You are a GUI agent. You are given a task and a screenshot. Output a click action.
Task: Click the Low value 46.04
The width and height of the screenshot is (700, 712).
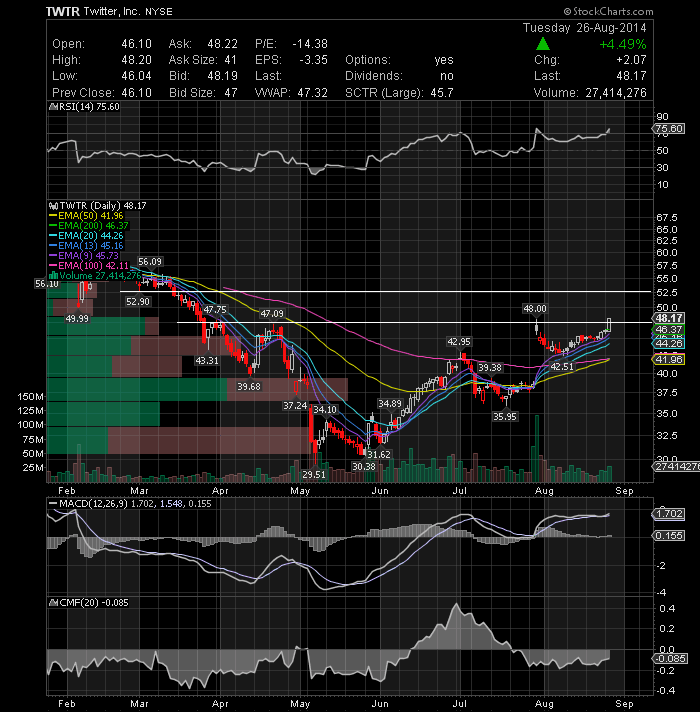click(136, 76)
